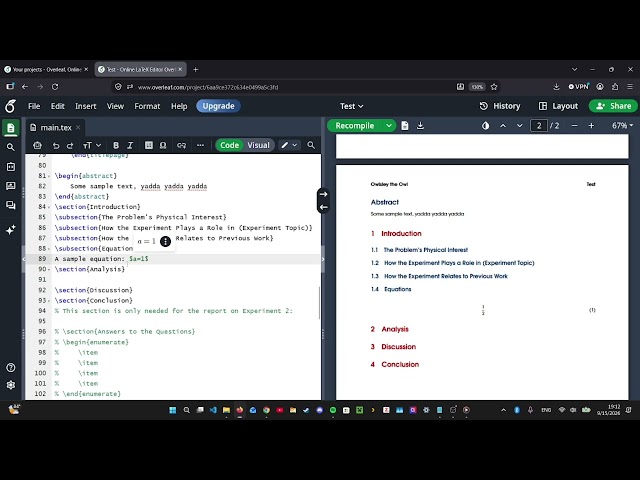Viewport: 640px width, 480px height.
Task: Collapse the abstract fold at line 81
Action: 49,176
